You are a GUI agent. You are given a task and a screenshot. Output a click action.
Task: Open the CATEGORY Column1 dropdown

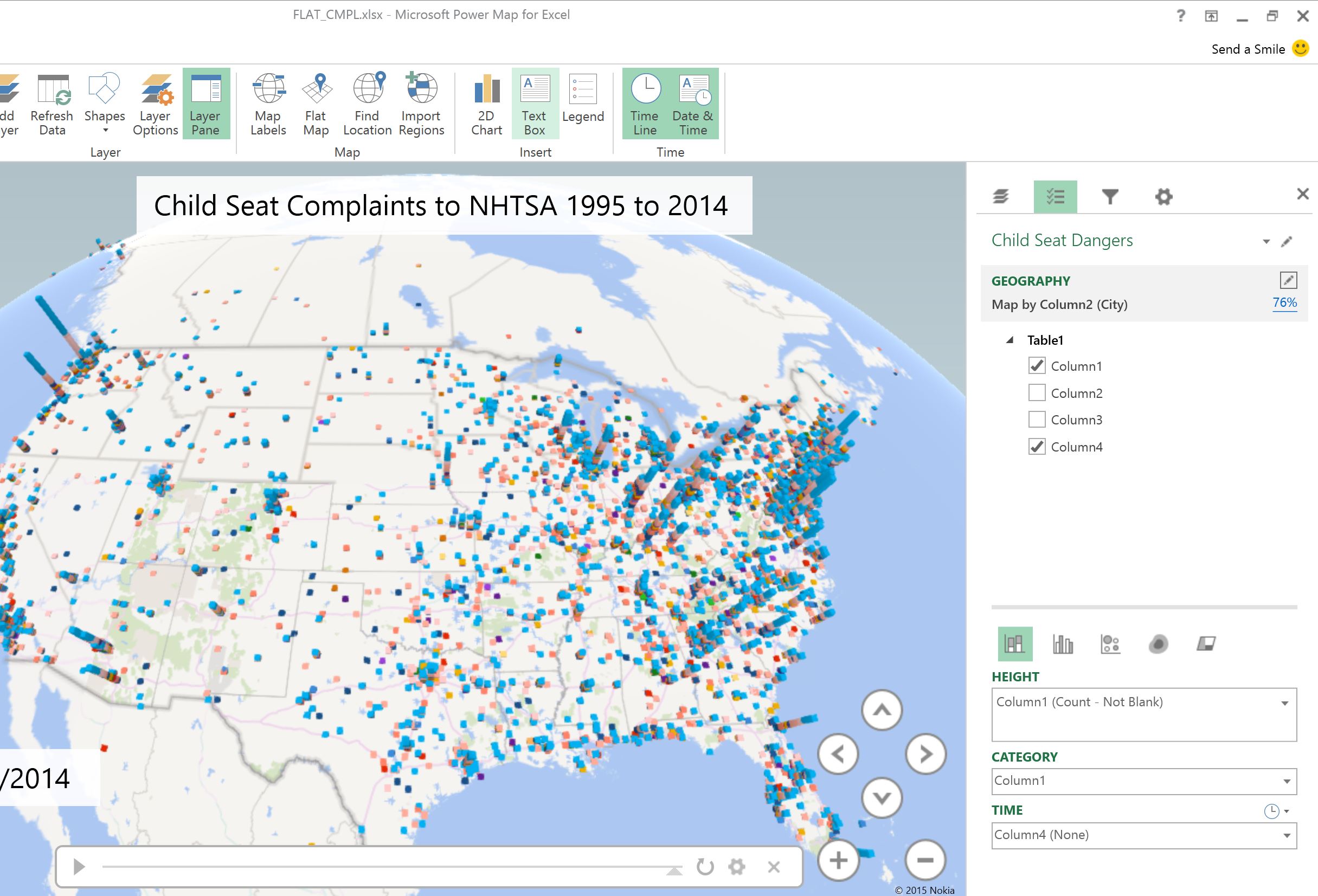(1286, 782)
